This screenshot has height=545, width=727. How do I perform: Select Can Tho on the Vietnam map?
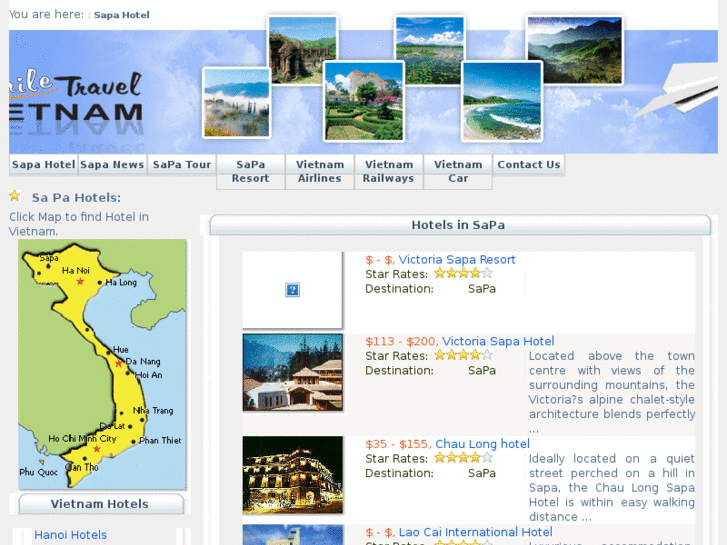point(82,467)
